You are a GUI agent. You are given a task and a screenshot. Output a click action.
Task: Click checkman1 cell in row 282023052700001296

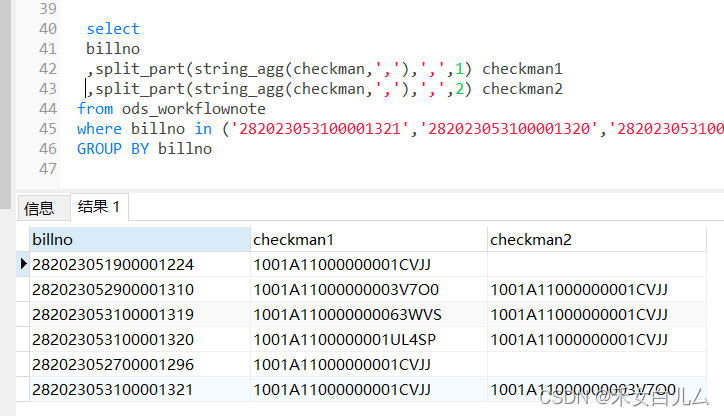coord(368,364)
